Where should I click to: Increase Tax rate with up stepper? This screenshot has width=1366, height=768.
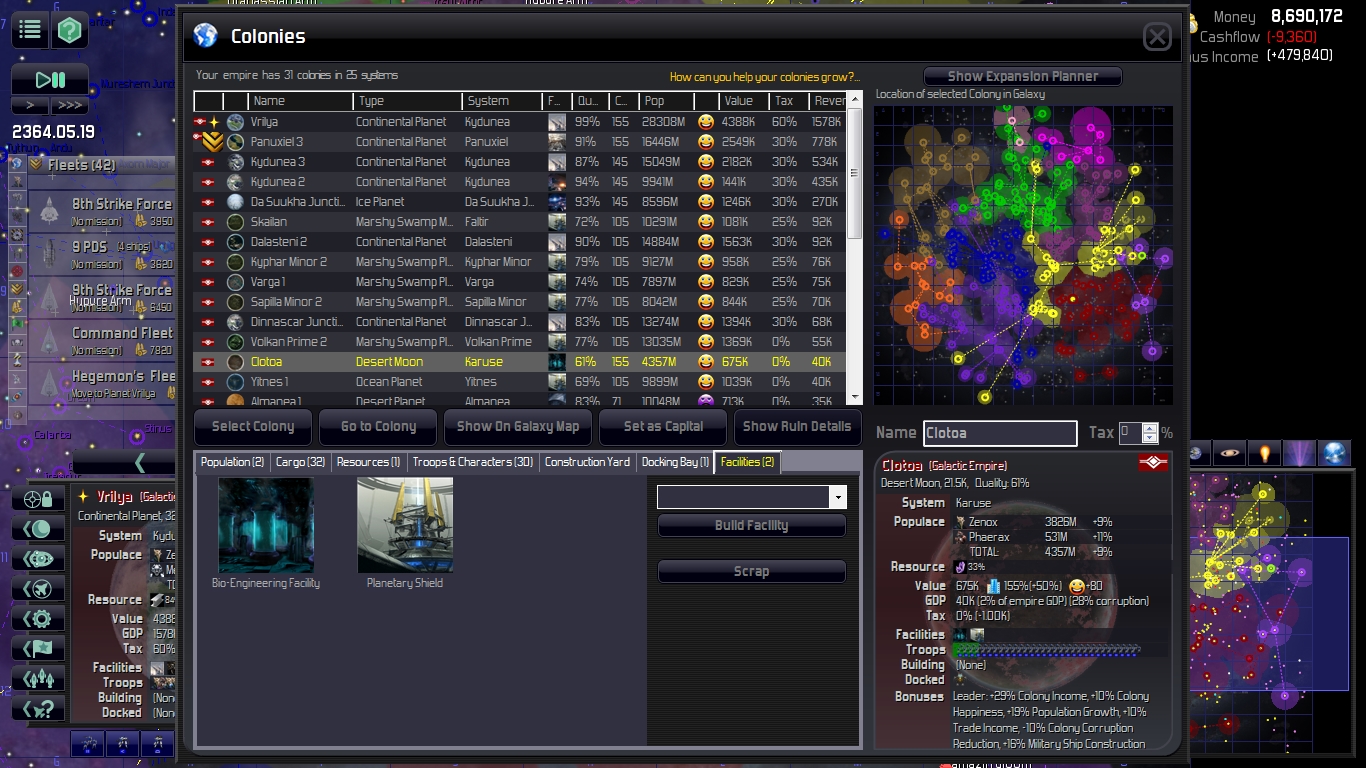(x=1150, y=428)
